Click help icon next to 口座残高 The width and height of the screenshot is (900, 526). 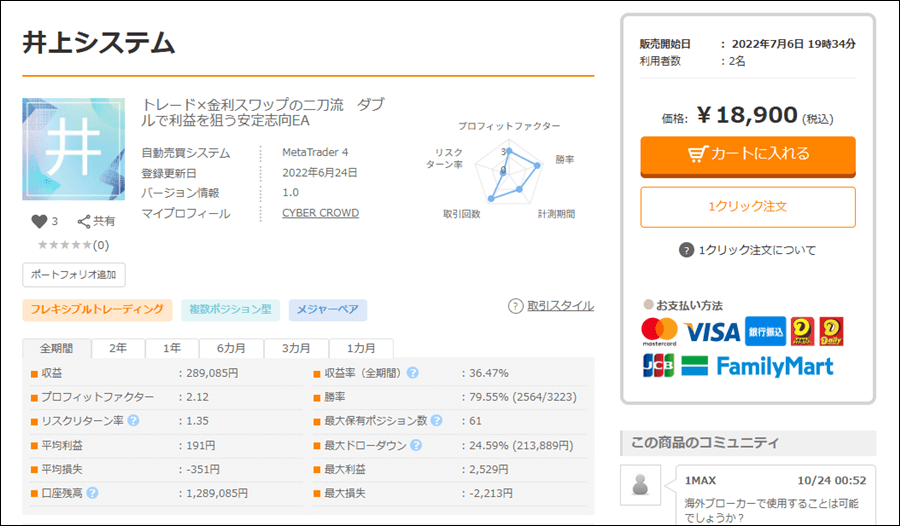tap(92, 493)
